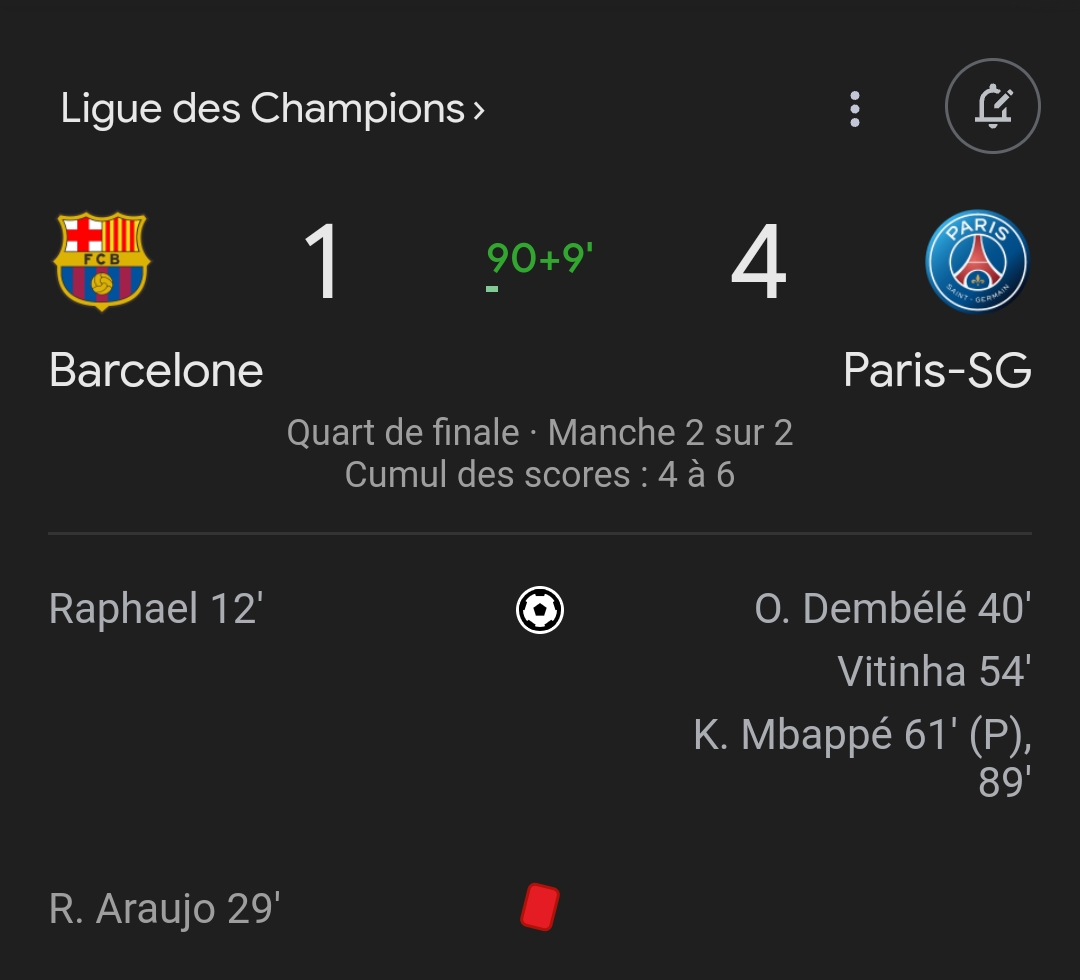Click Quart de finale Manche 2 text

(539, 433)
